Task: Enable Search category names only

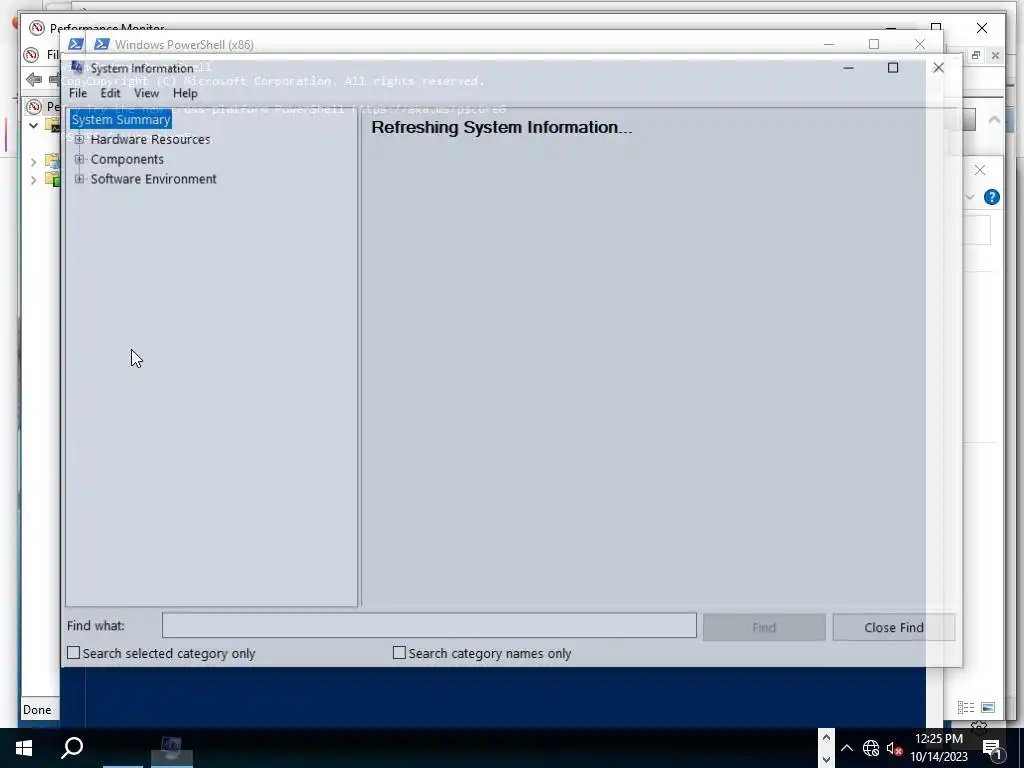Action: point(399,653)
